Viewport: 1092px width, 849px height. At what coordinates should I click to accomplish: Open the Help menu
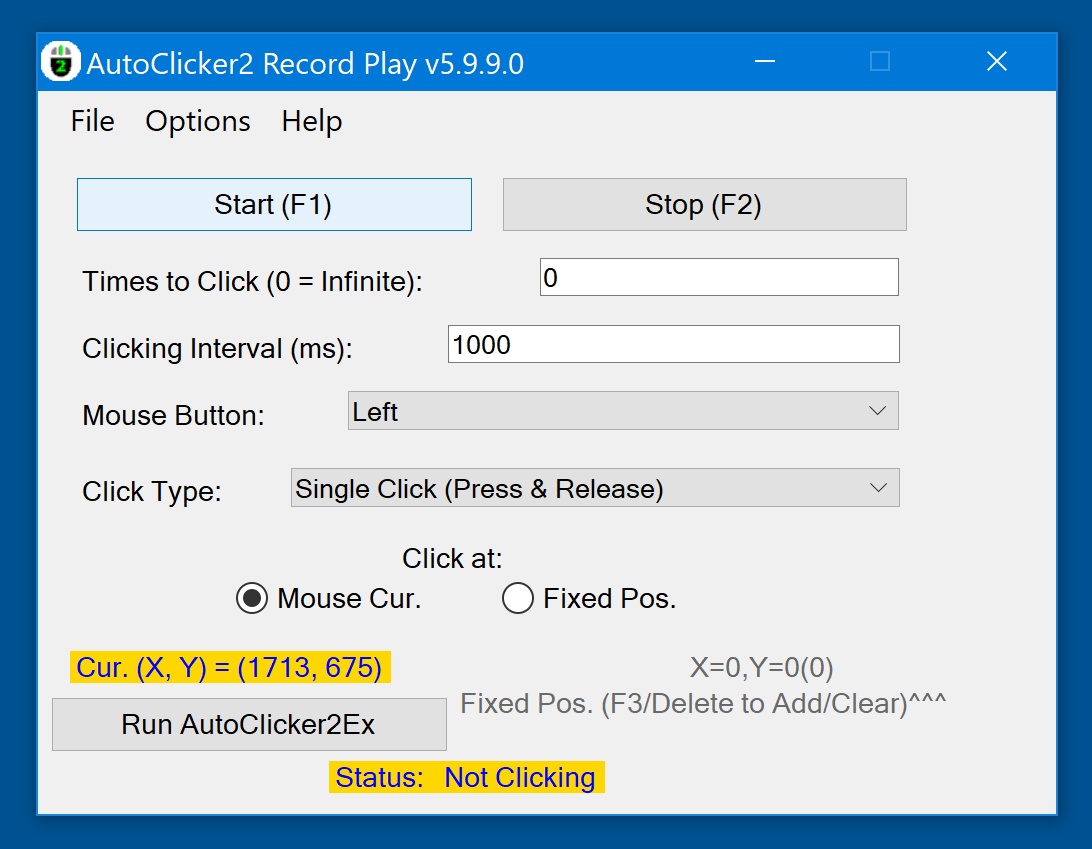click(311, 121)
